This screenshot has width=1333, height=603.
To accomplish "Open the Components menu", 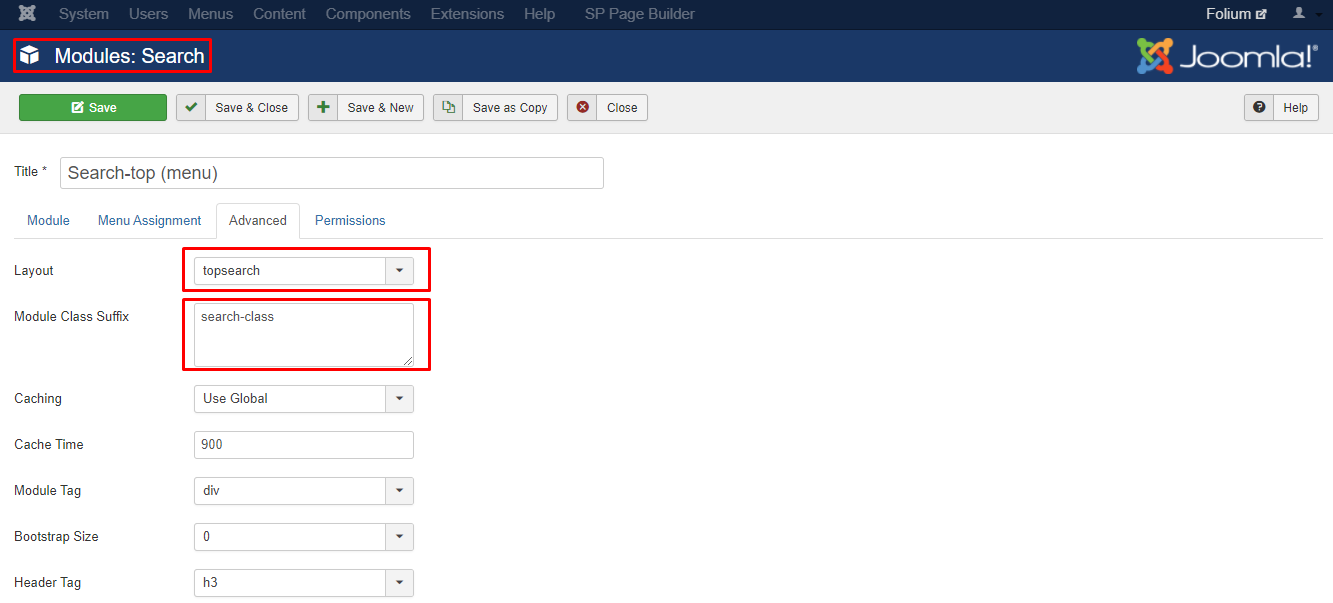I will click(x=368, y=14).
